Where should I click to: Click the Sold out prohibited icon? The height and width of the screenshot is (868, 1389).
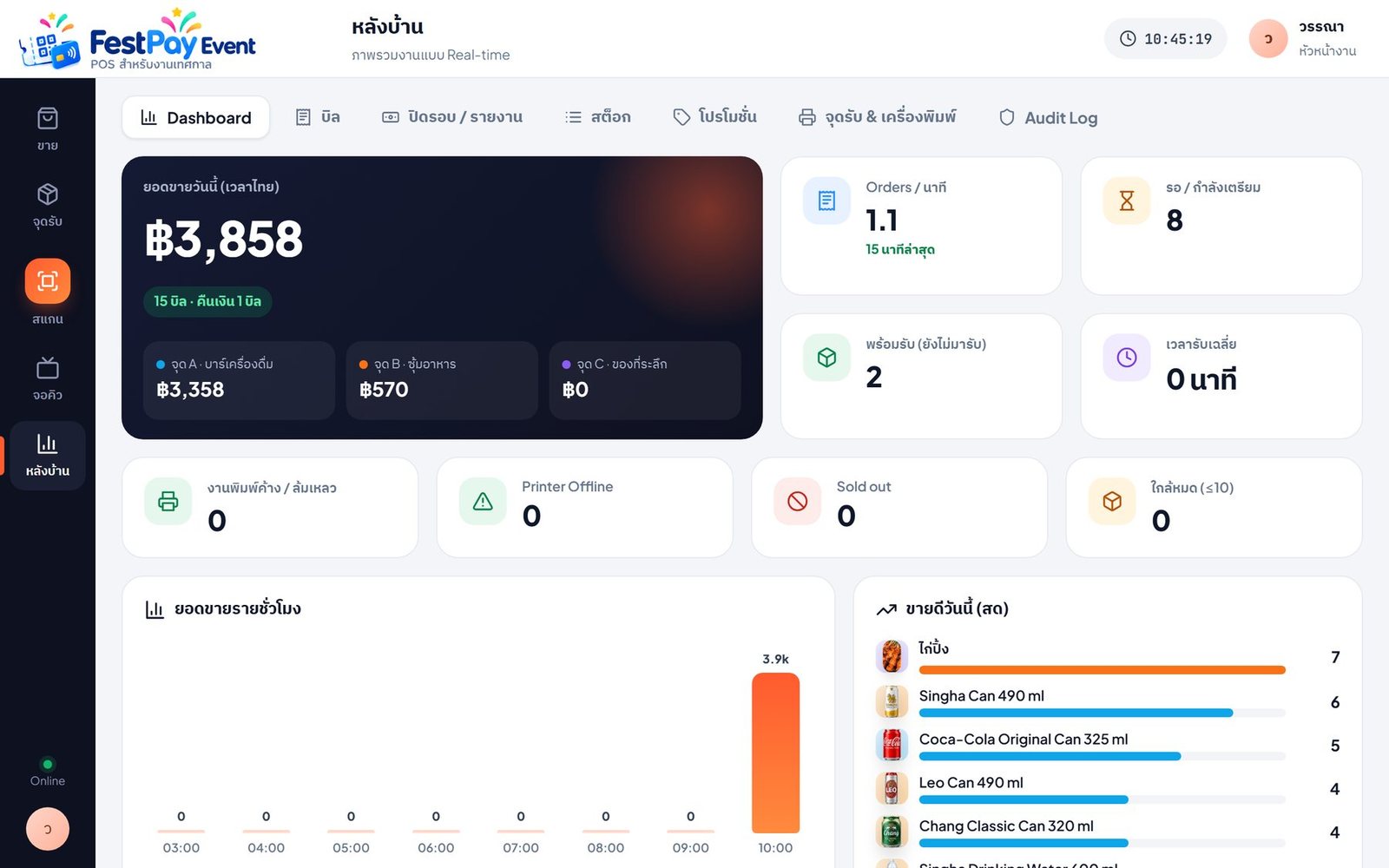[x=798, y=501]
